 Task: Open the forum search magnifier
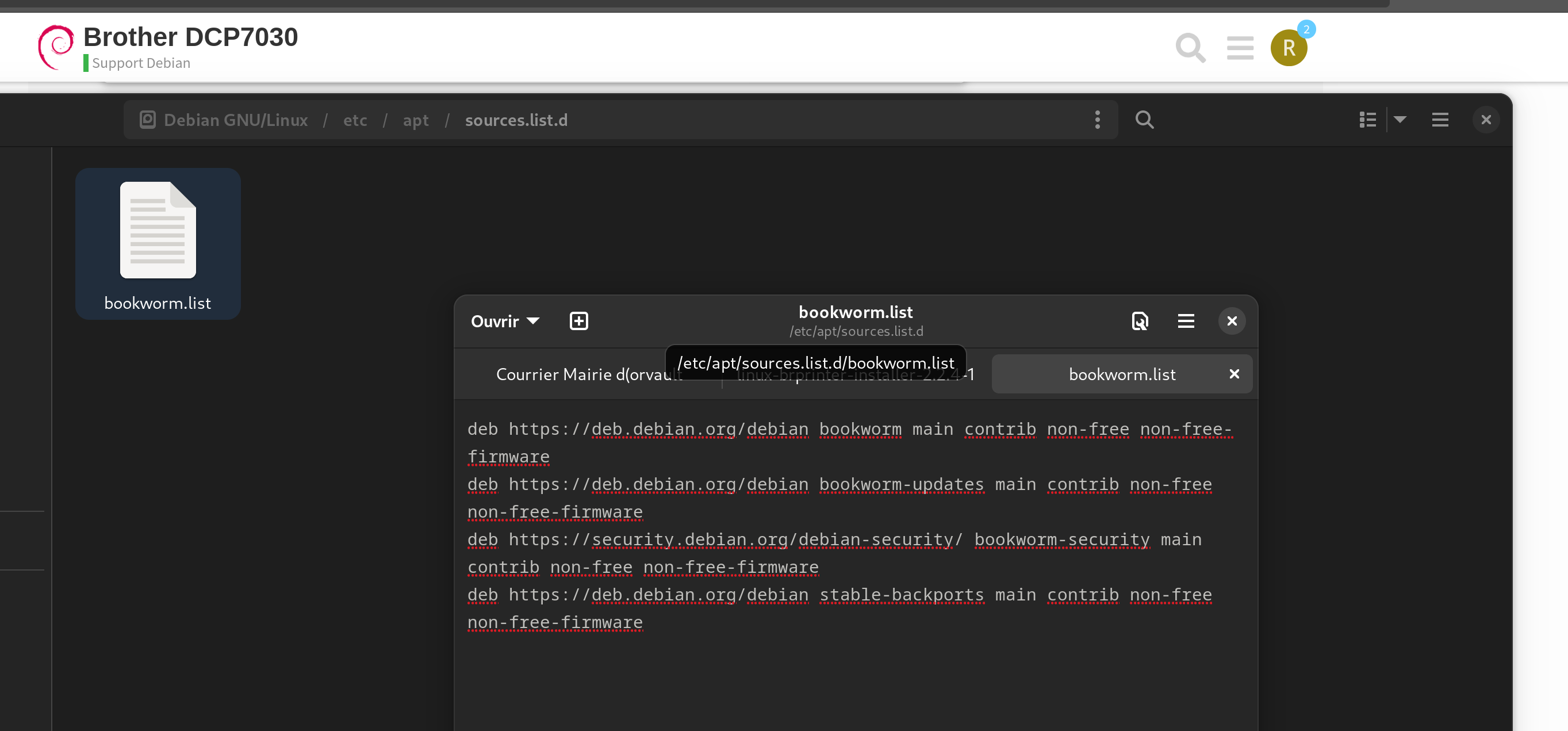pos(1190,48)
